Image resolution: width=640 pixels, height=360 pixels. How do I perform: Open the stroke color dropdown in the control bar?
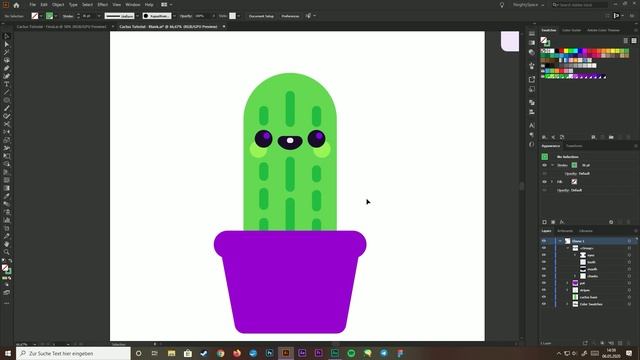click(x=56, y=16)
